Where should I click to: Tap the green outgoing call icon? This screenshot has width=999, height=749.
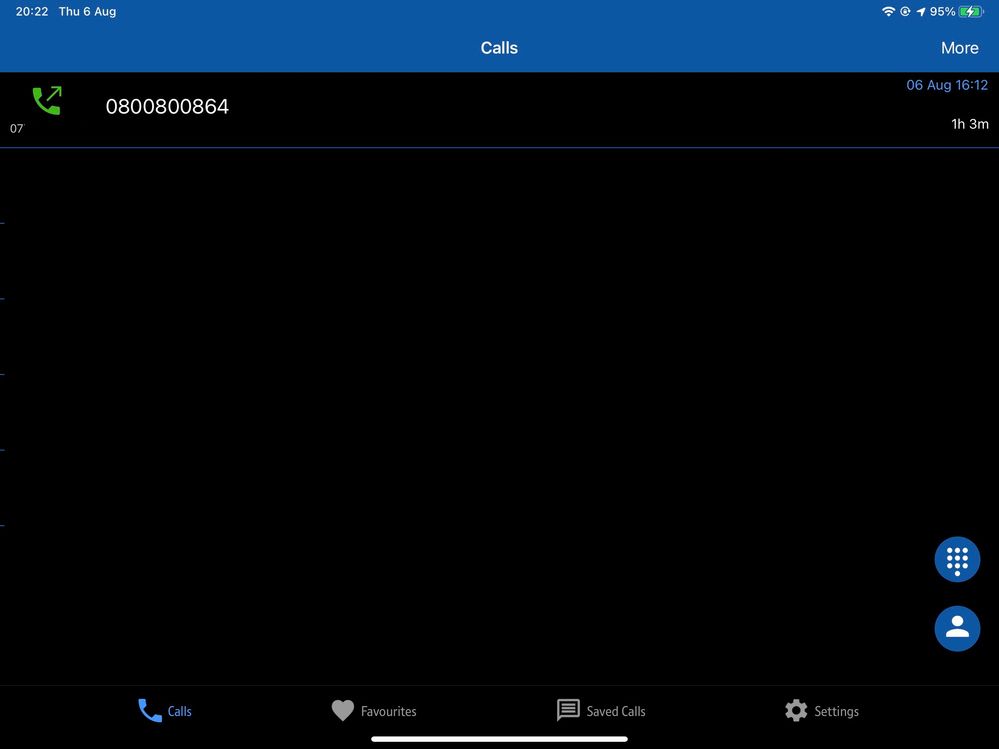(46, 101)
